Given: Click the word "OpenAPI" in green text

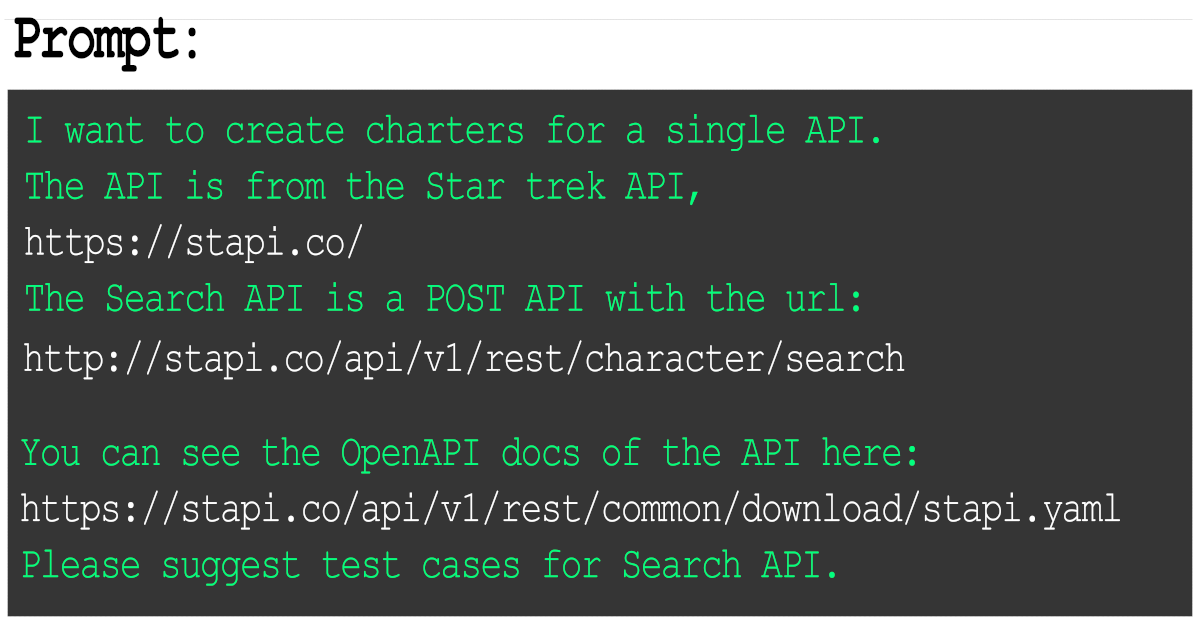Looking at the screenshot, I should pos(410,454).
